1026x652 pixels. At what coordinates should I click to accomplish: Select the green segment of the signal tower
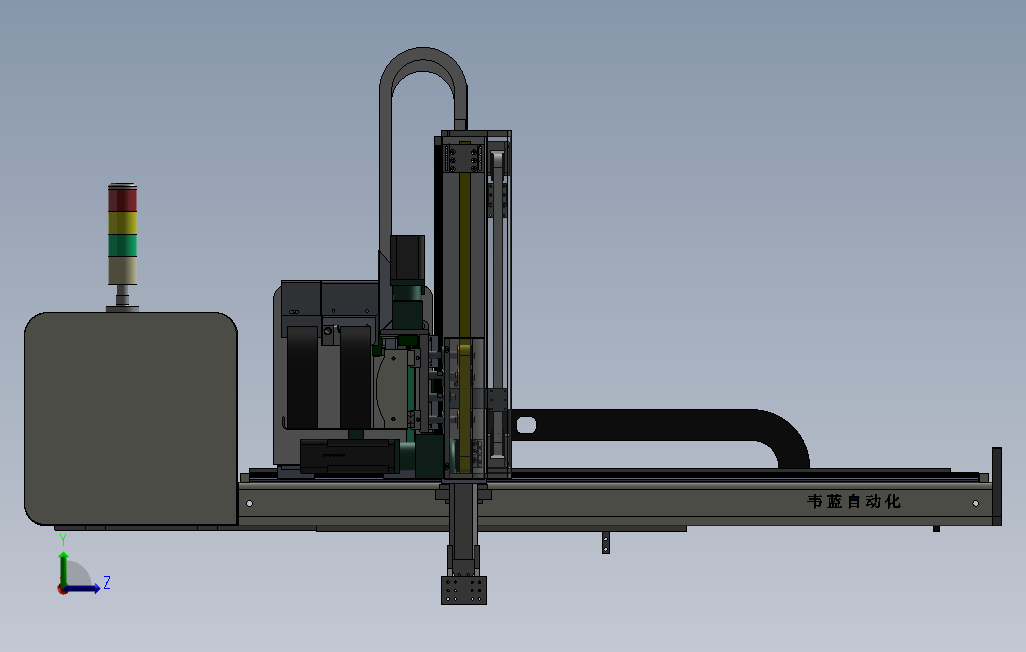(x=122, y=245)
